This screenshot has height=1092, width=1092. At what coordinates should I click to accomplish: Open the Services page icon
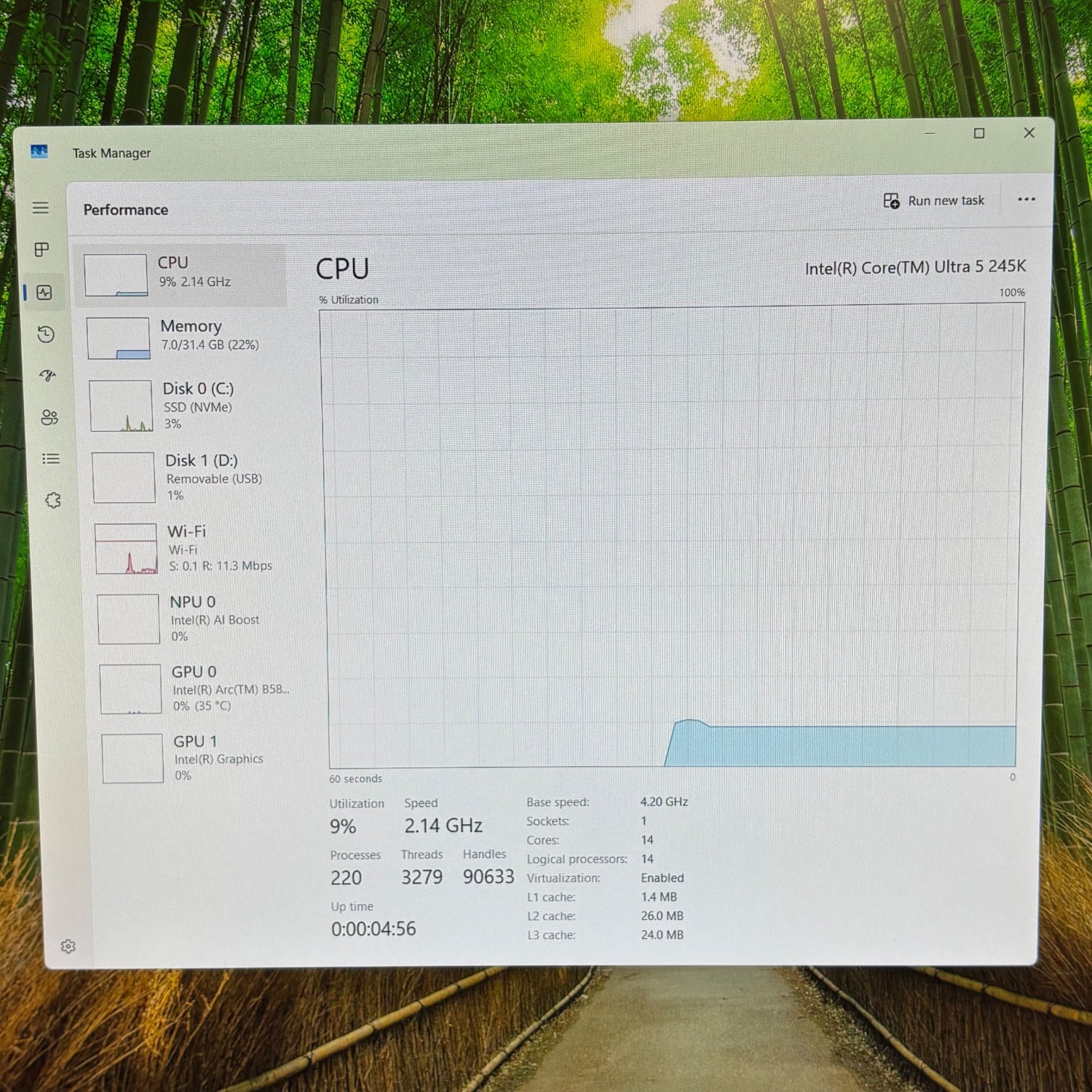coord(52,500)
